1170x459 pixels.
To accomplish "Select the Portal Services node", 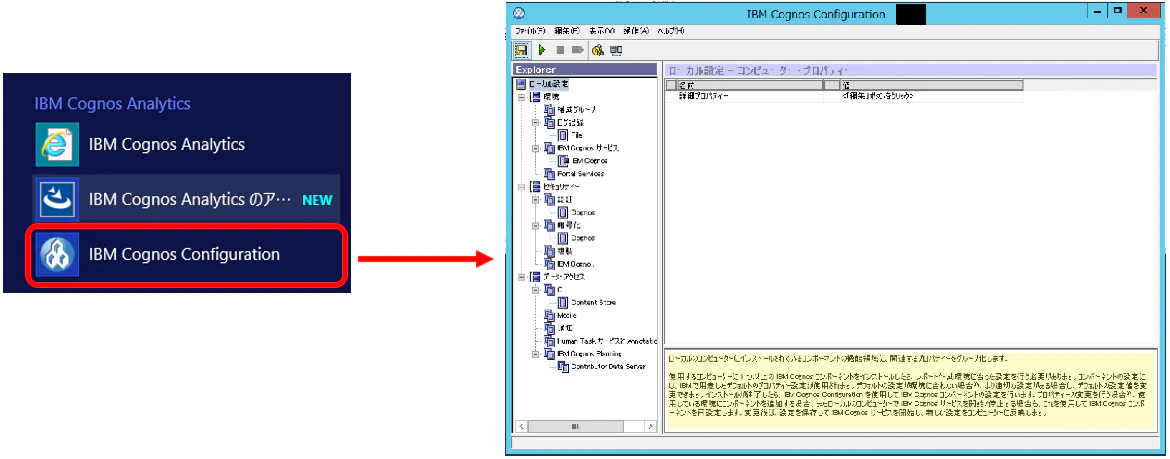I will (x=581, y=174).
